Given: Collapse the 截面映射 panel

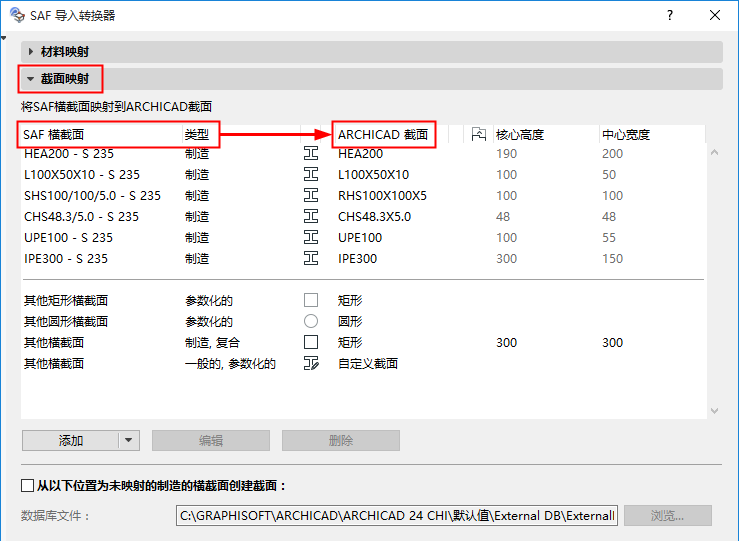Looking at the screenshot, I should click(x=31, y=79).
